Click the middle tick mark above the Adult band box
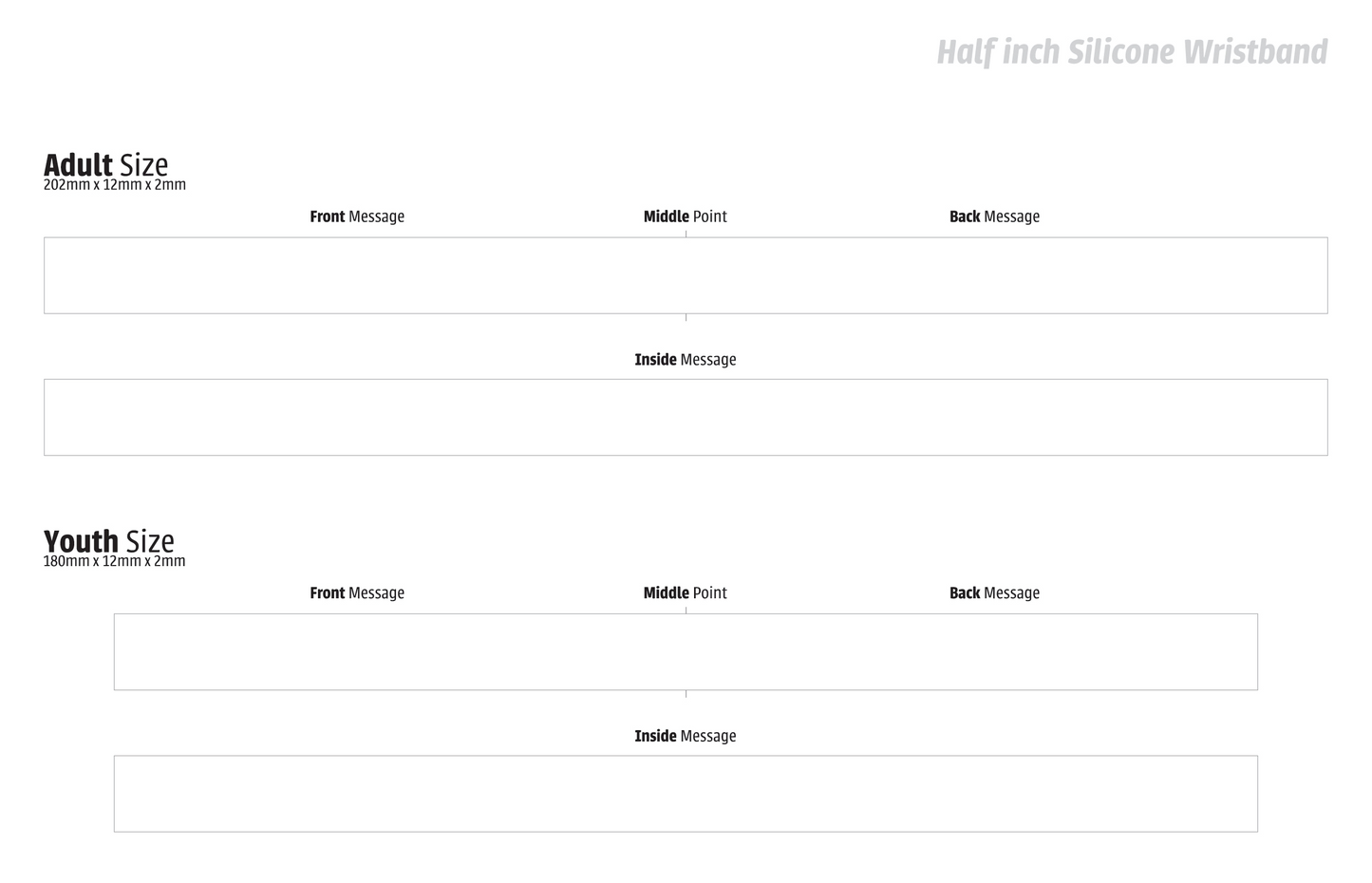This screenshot has width=1372, height=883. pyautogui.click(x=686, y=234)
